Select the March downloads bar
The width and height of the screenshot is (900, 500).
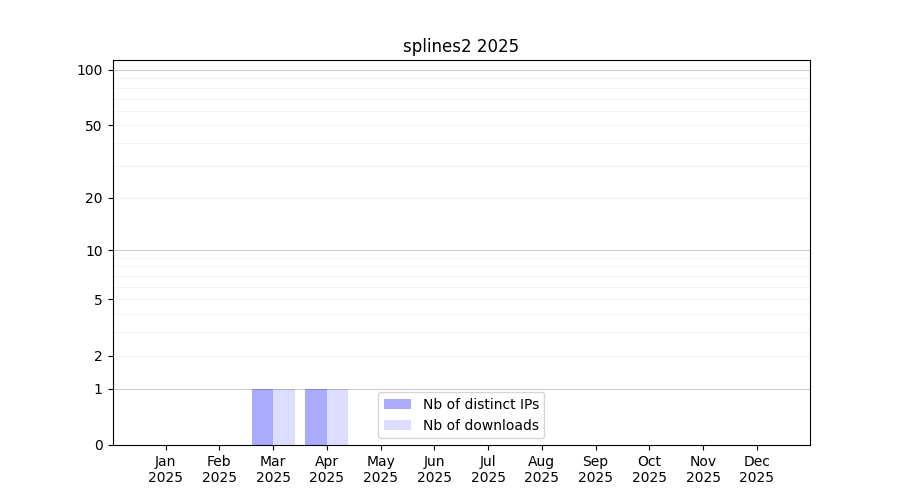284,417
